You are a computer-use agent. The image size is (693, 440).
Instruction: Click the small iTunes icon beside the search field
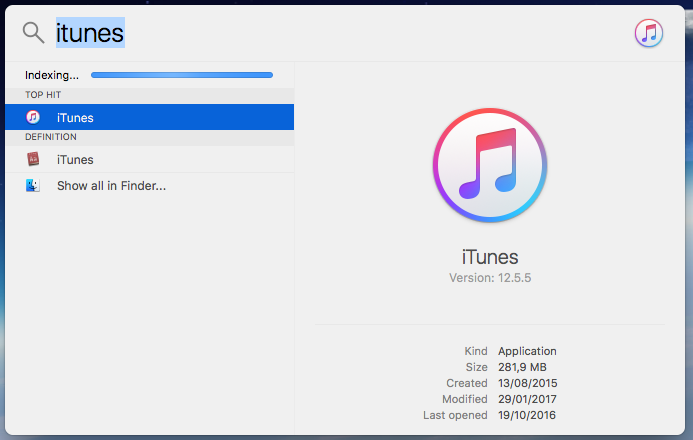[x=649, y=33]
